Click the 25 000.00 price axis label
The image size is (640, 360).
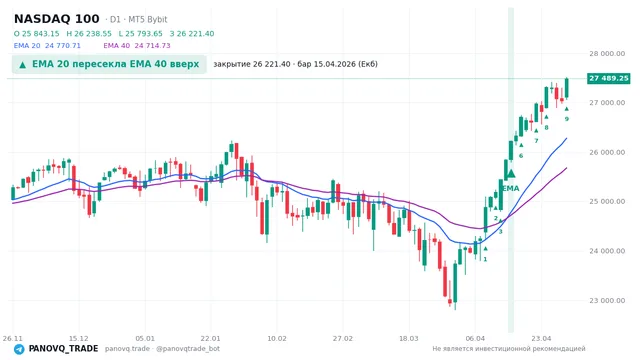coord(607,201)
